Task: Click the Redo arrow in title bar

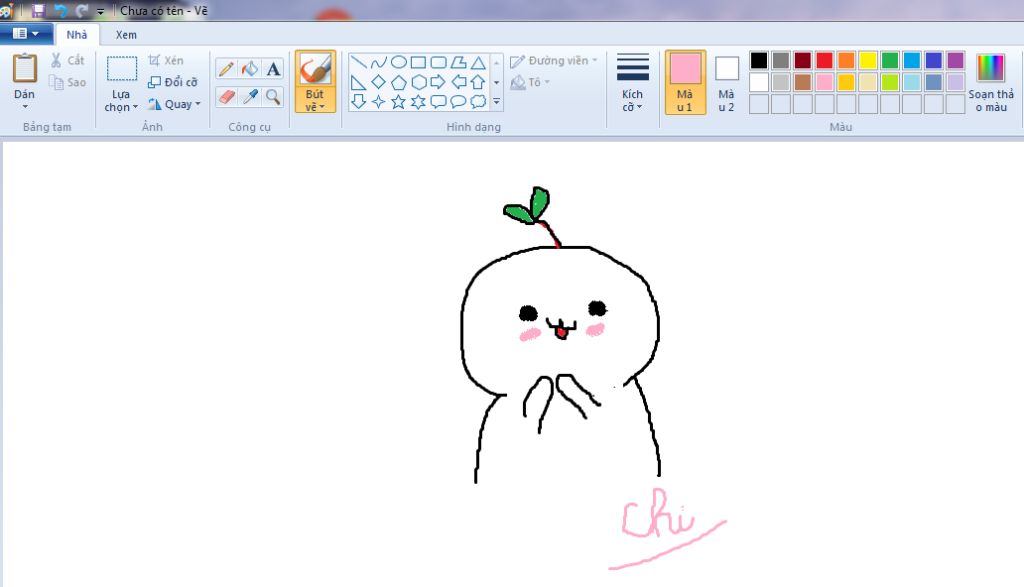Action: pyautogui.click(x=82, y=10)
